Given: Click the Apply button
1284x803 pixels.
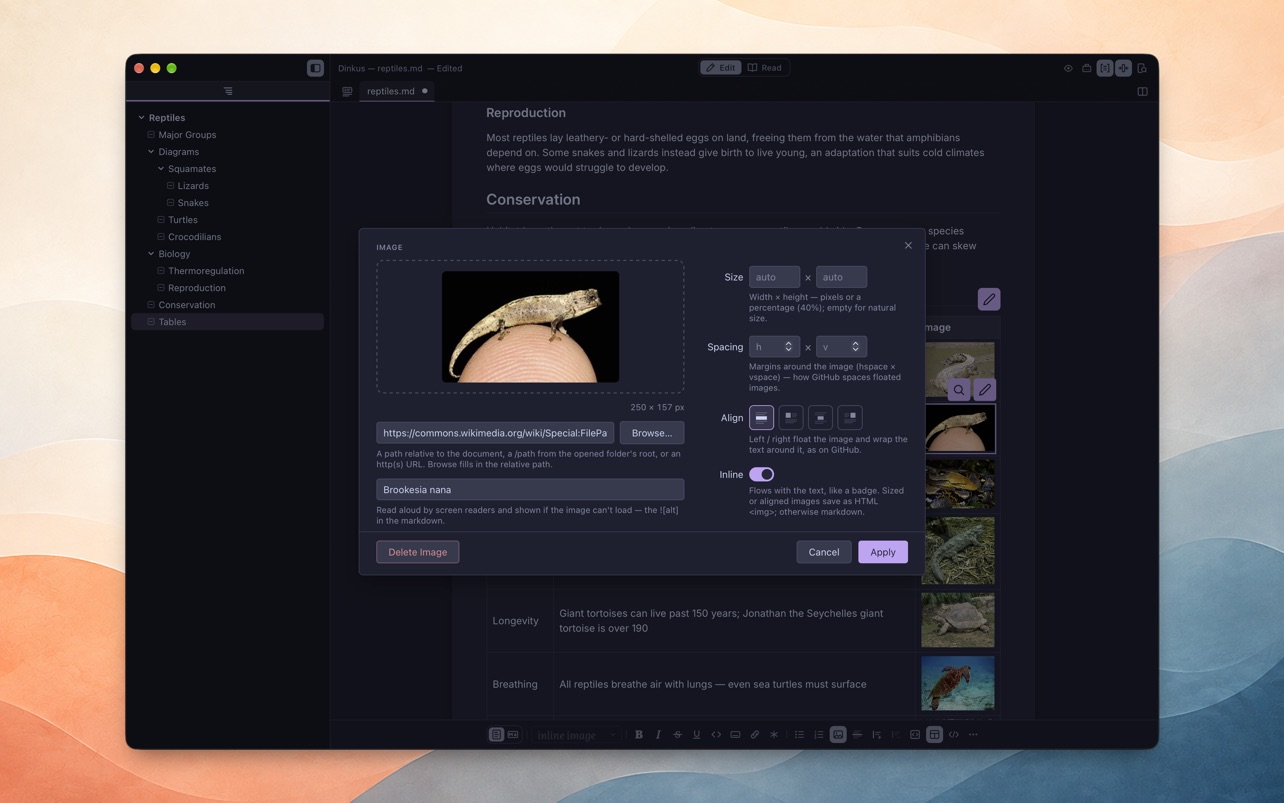Looking at the screenshot, I should (883, 552).
